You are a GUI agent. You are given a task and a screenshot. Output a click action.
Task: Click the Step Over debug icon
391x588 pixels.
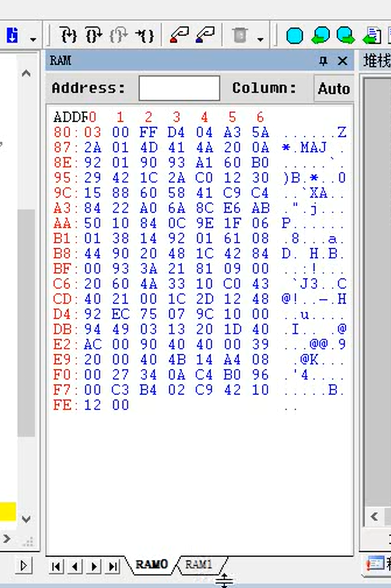point(94,35)
